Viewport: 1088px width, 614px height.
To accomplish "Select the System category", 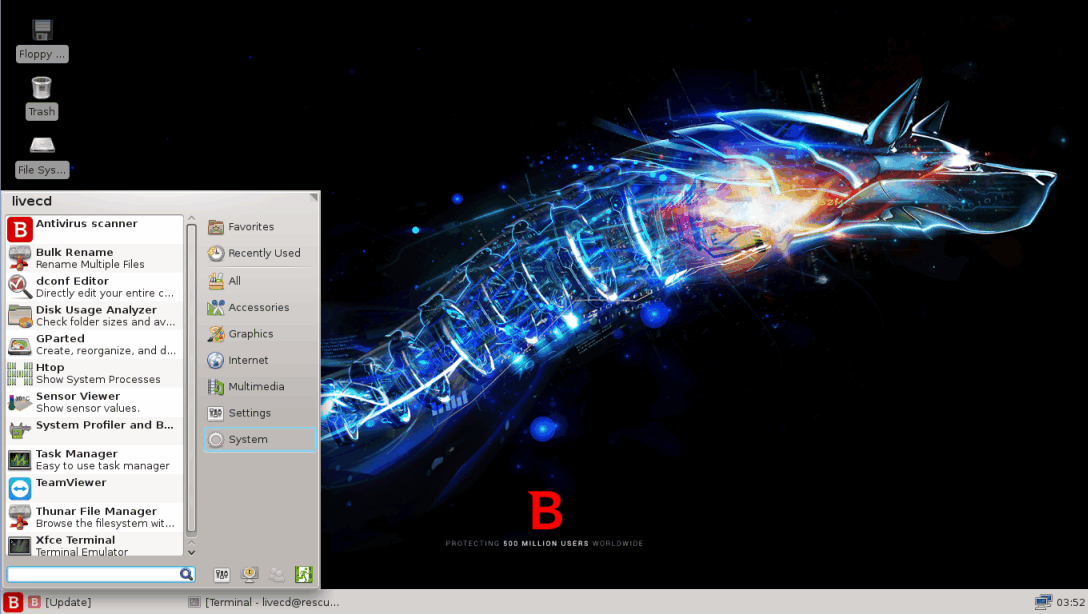I will (260, 439).
